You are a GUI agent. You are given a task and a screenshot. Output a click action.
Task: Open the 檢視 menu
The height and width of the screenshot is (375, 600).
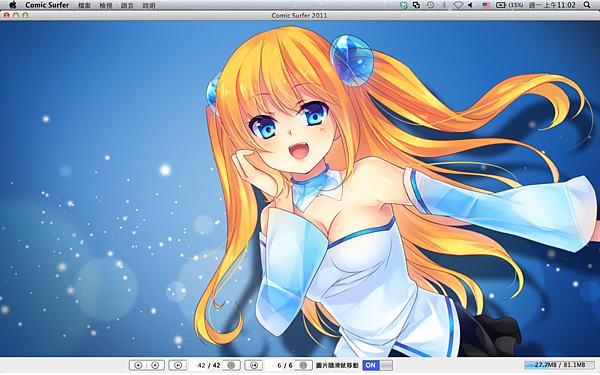coord(106,5)
